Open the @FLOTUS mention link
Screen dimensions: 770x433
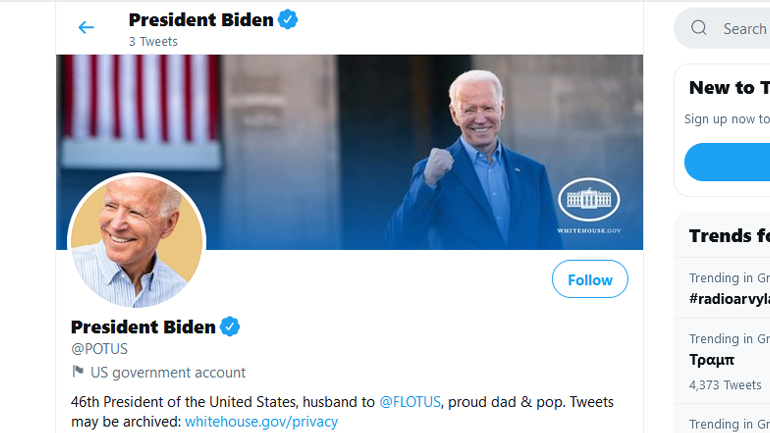[411, 402]
